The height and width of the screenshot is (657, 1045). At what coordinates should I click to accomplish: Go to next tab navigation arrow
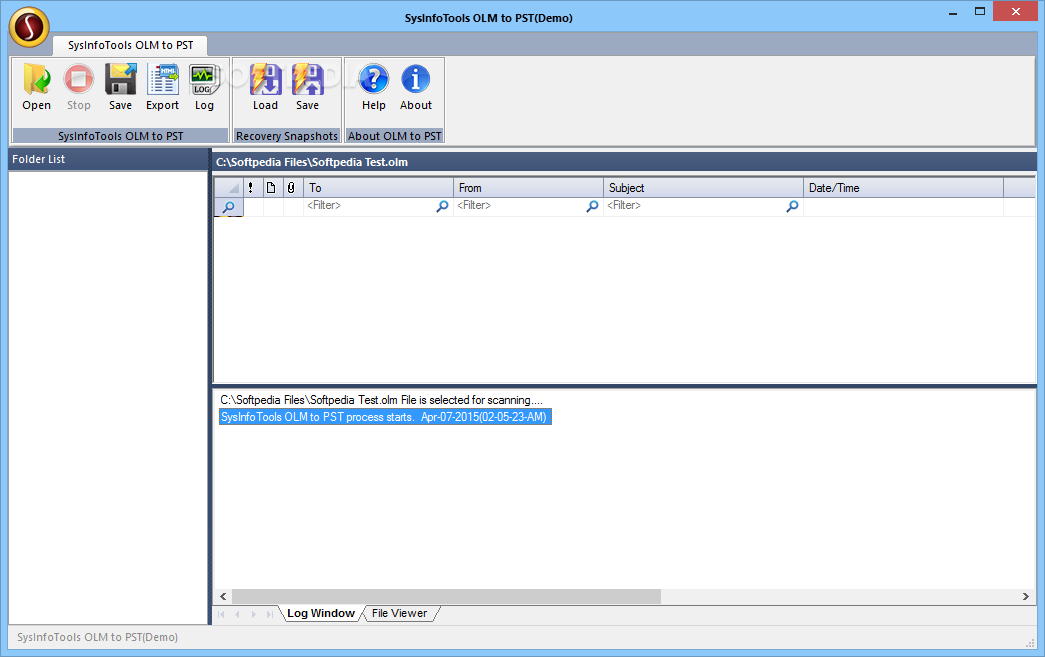253,614
